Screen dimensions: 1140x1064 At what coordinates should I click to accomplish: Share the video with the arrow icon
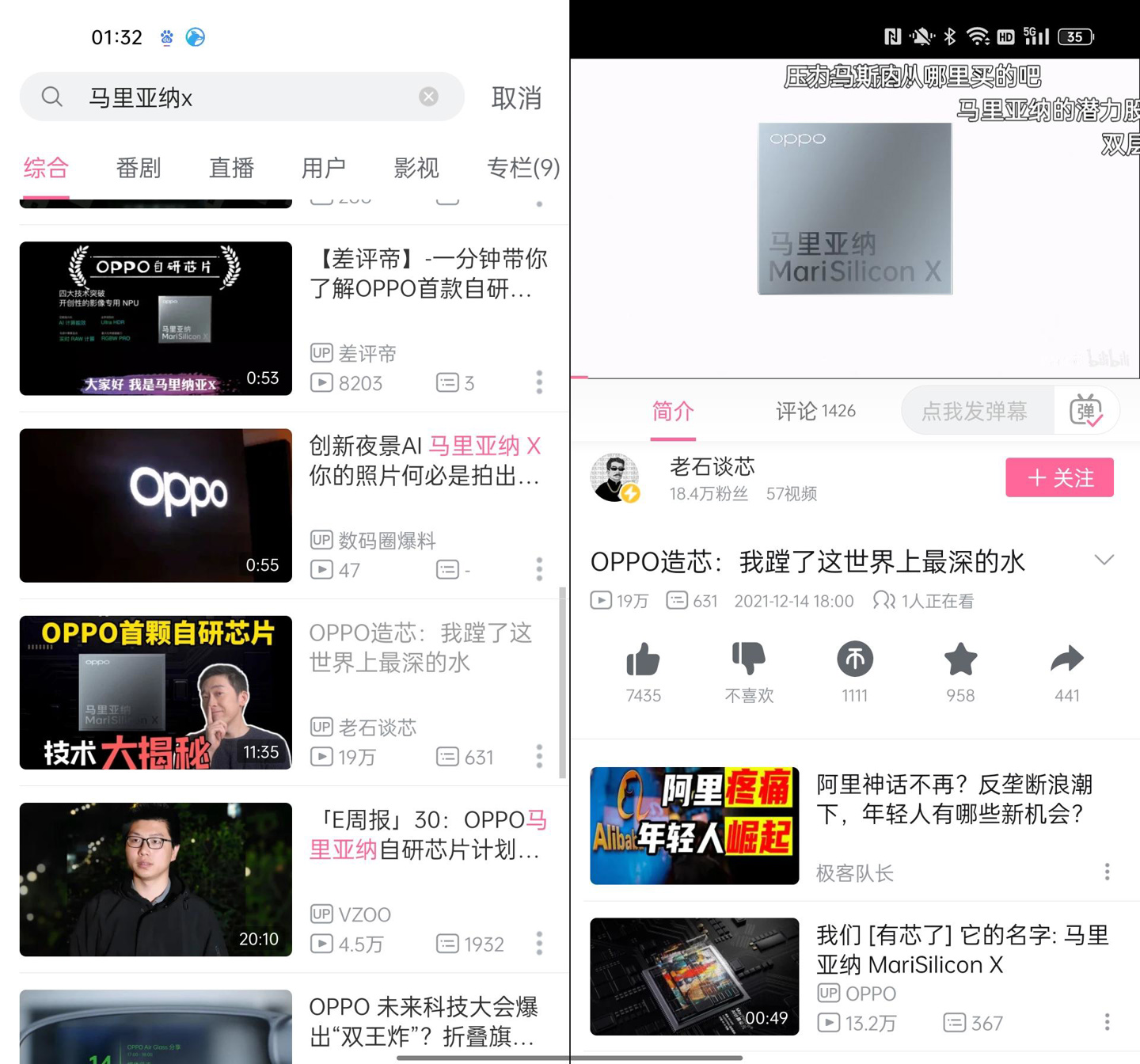[1067, 660]
